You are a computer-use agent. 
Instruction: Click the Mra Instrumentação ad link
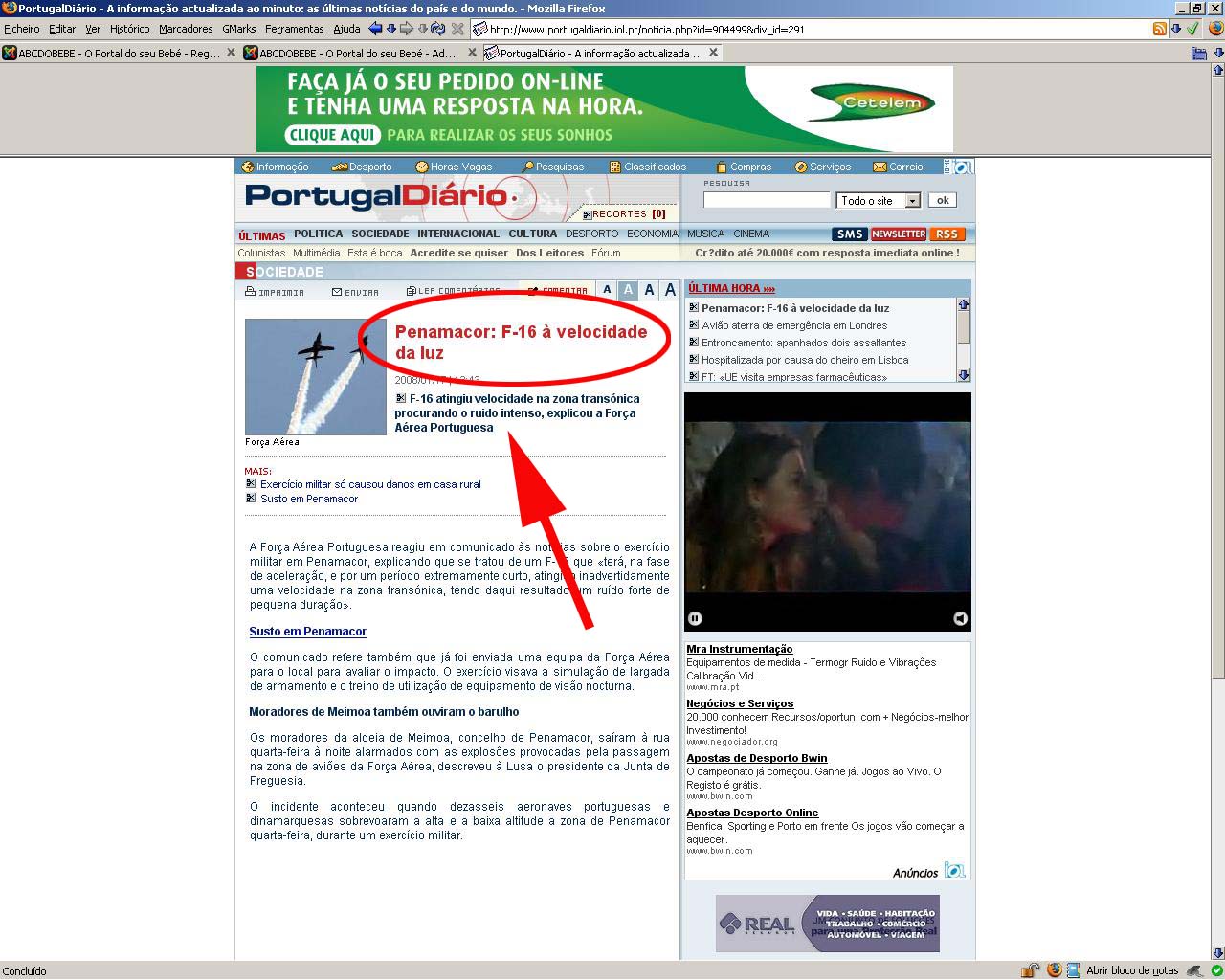pyautogui.click(x=740, y=649)
